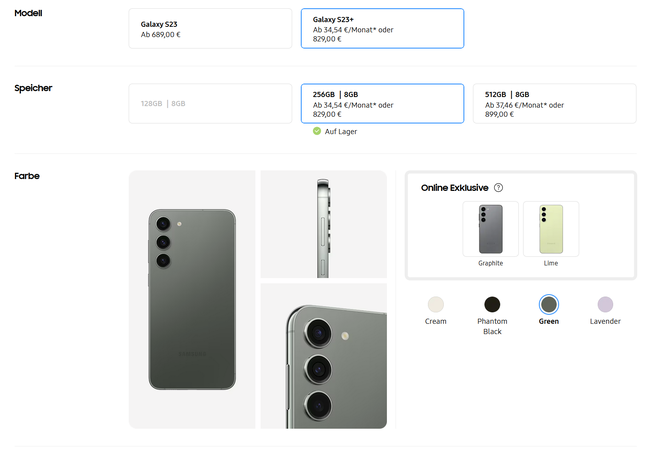Pick the Cream color swatch
Screen dimensions: 653x450
[435, 304]
